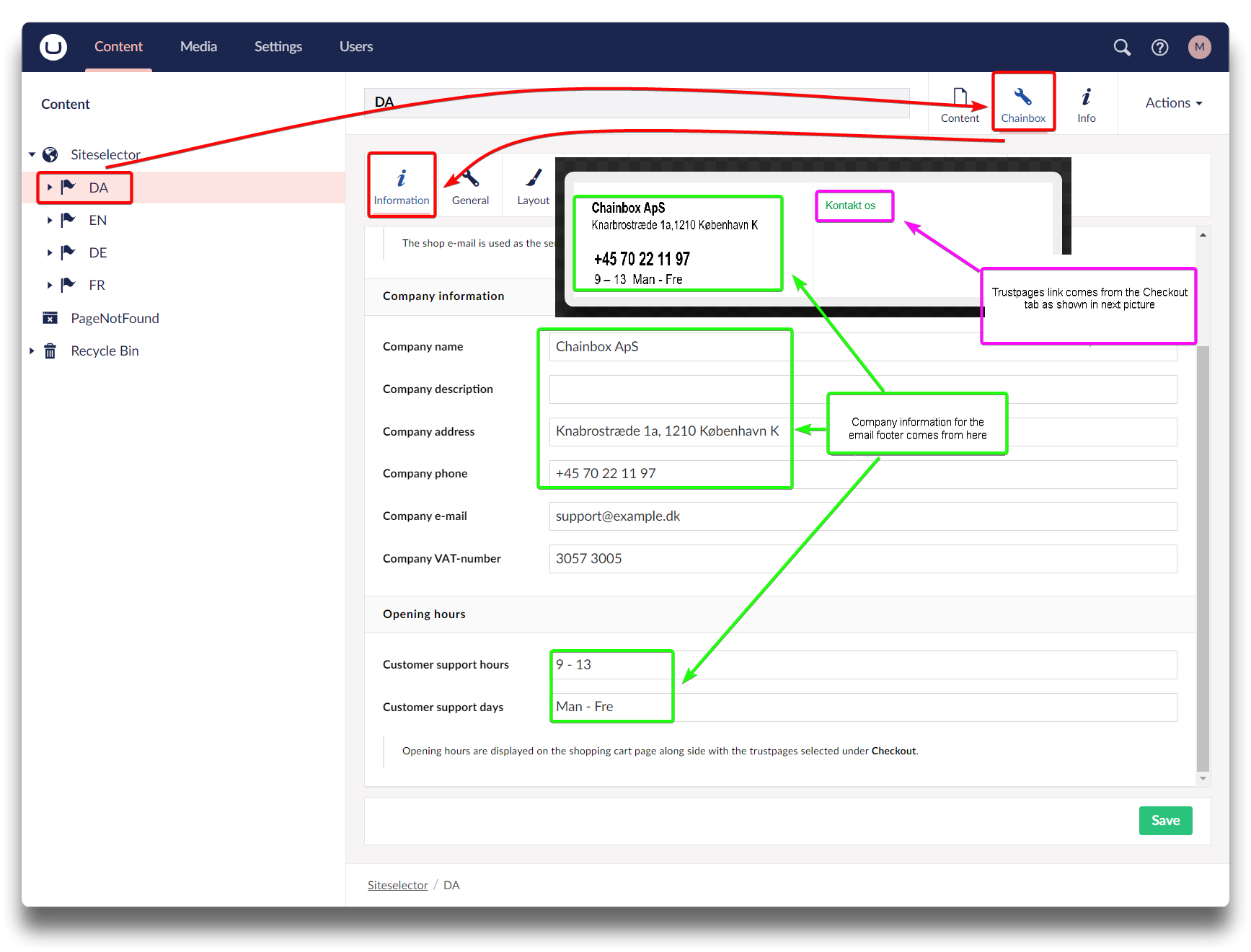Click the Recycle Bin trash icon

pos(50,351)
